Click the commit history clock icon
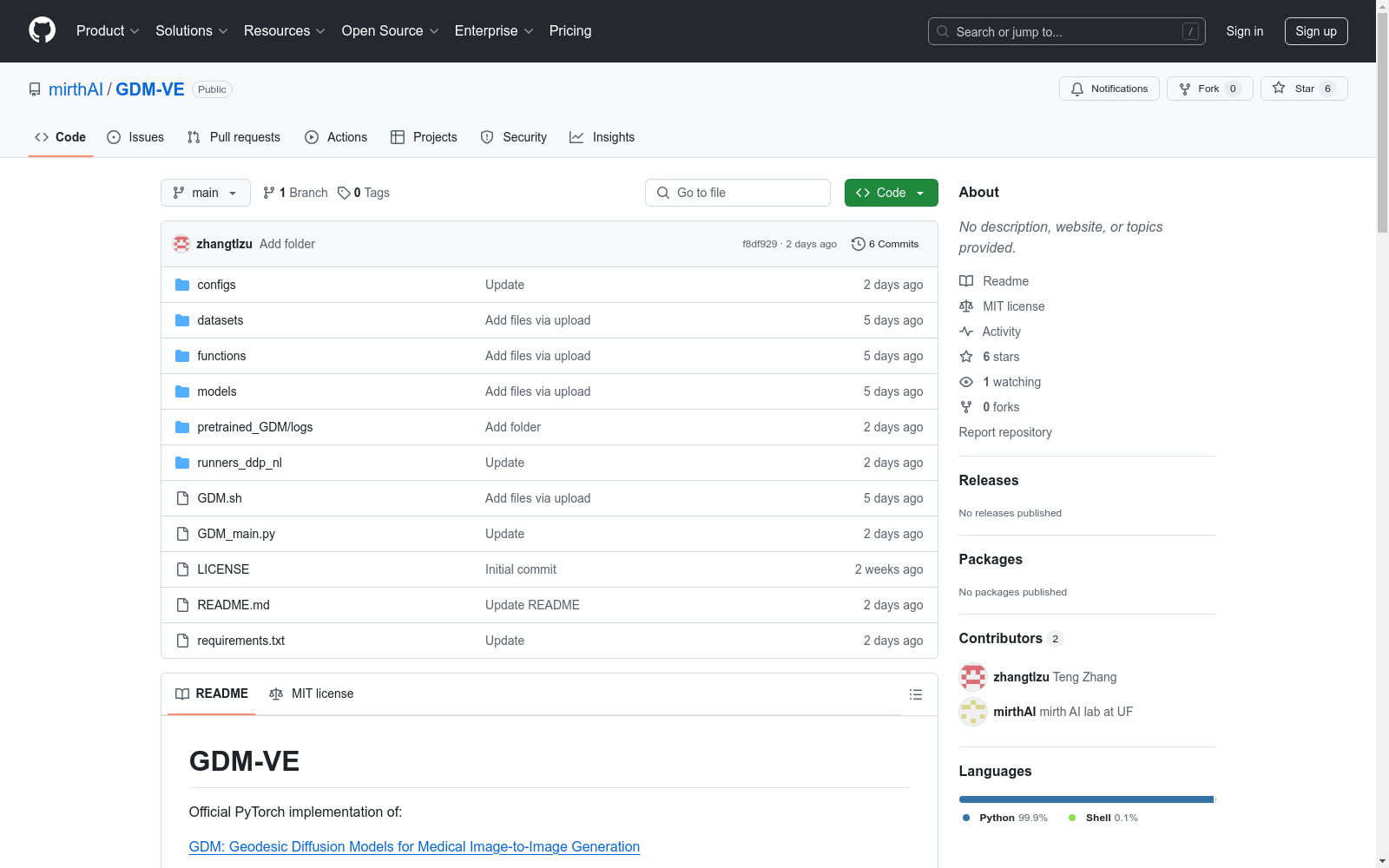1389x868 pixels. point(859,244)
